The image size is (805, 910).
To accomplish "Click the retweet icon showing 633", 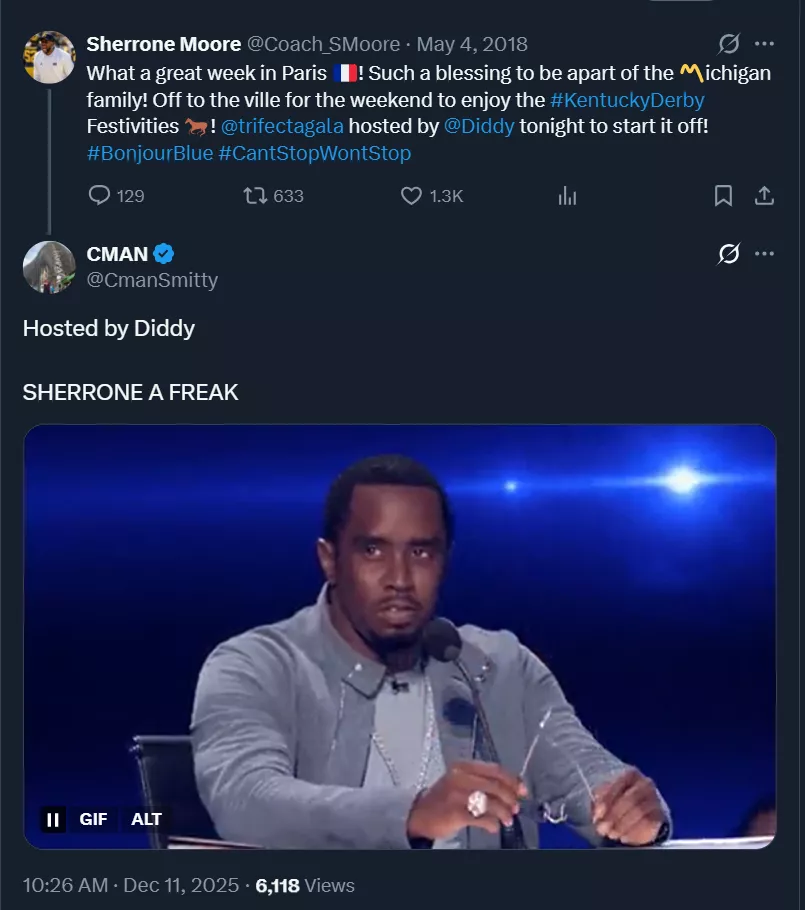I will point(256,196).
